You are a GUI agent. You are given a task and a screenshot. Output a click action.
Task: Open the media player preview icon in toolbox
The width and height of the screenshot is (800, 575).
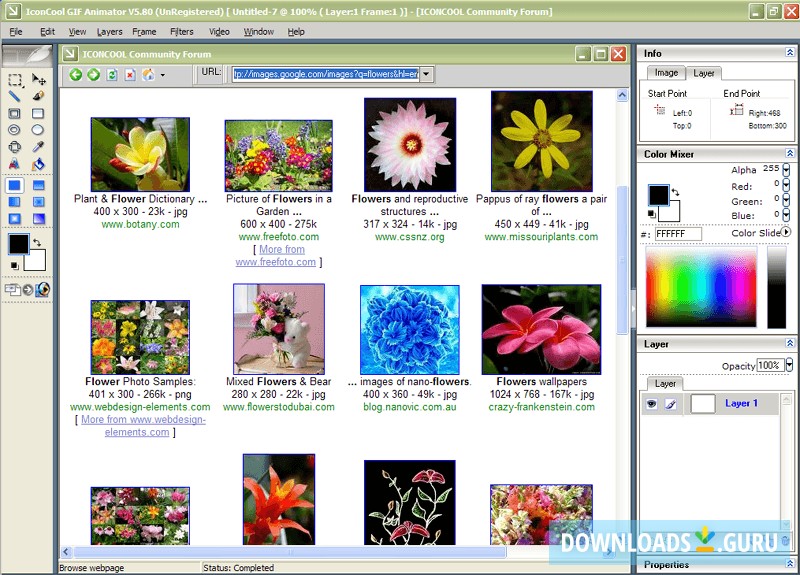[x=43, y=290]
